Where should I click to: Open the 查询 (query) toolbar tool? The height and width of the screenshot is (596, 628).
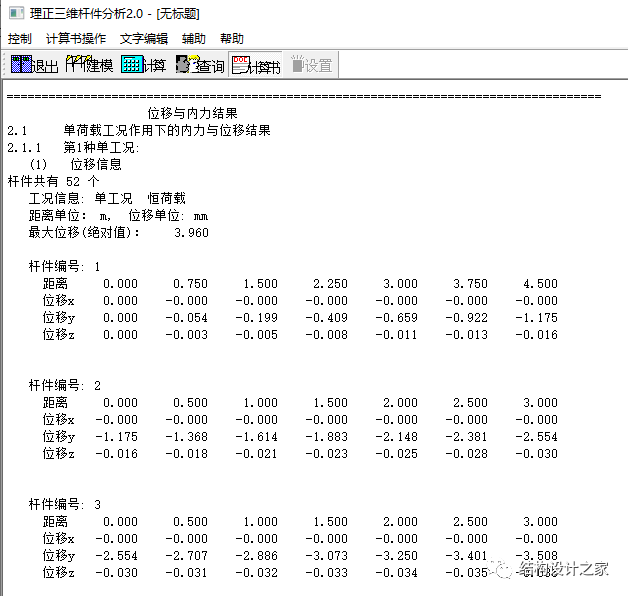point(200,64)
